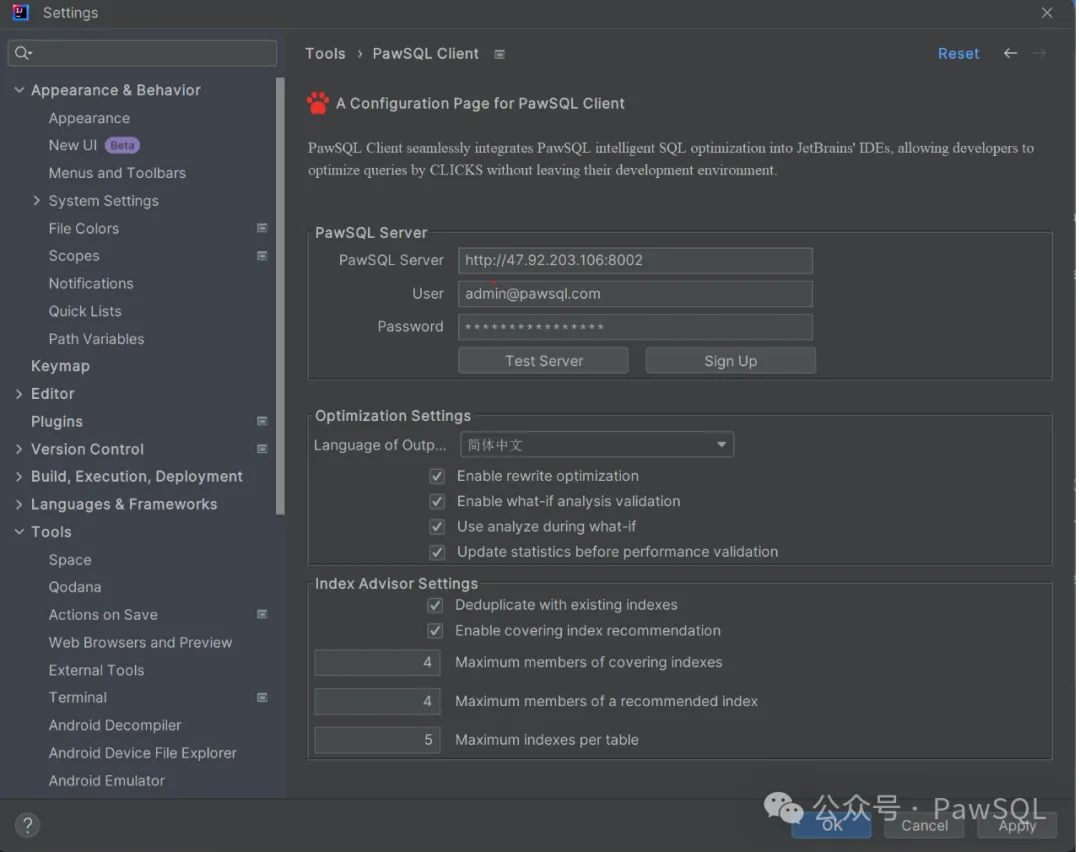
Task: Uncheck Deduplicate with existing indexes
Action: pyautogui.click(x=435, y=605)
